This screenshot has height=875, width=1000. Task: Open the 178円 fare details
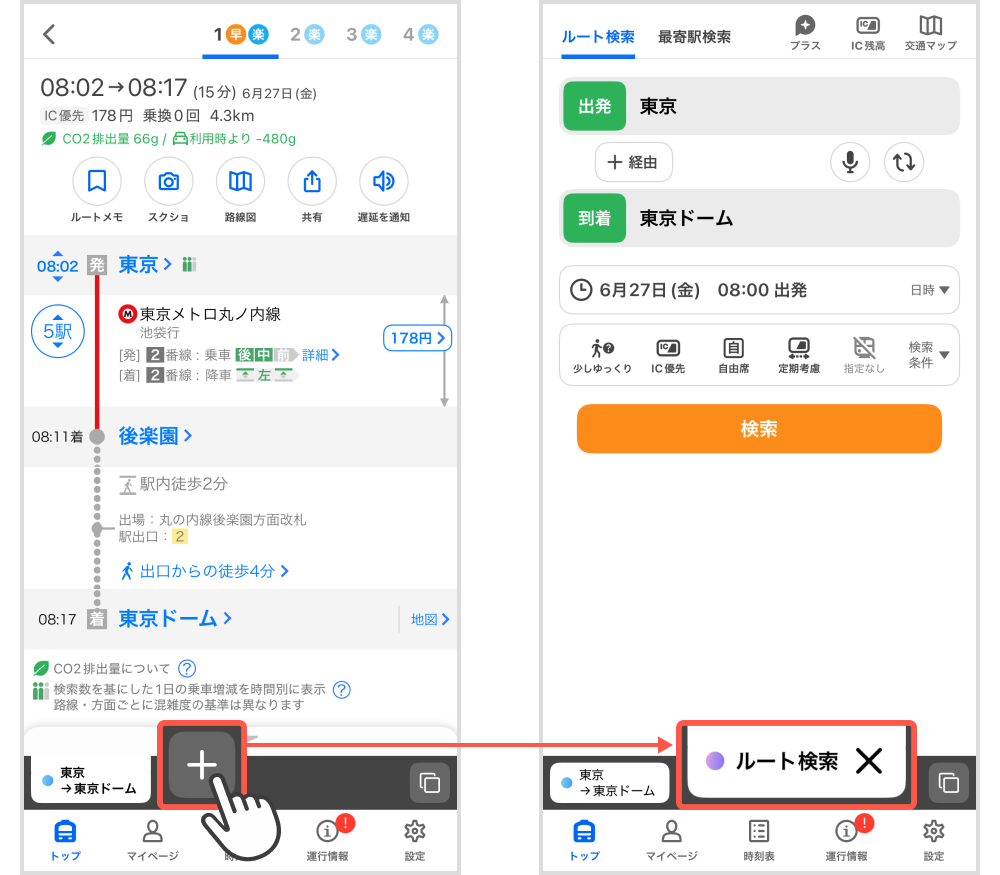pos(417,338)
